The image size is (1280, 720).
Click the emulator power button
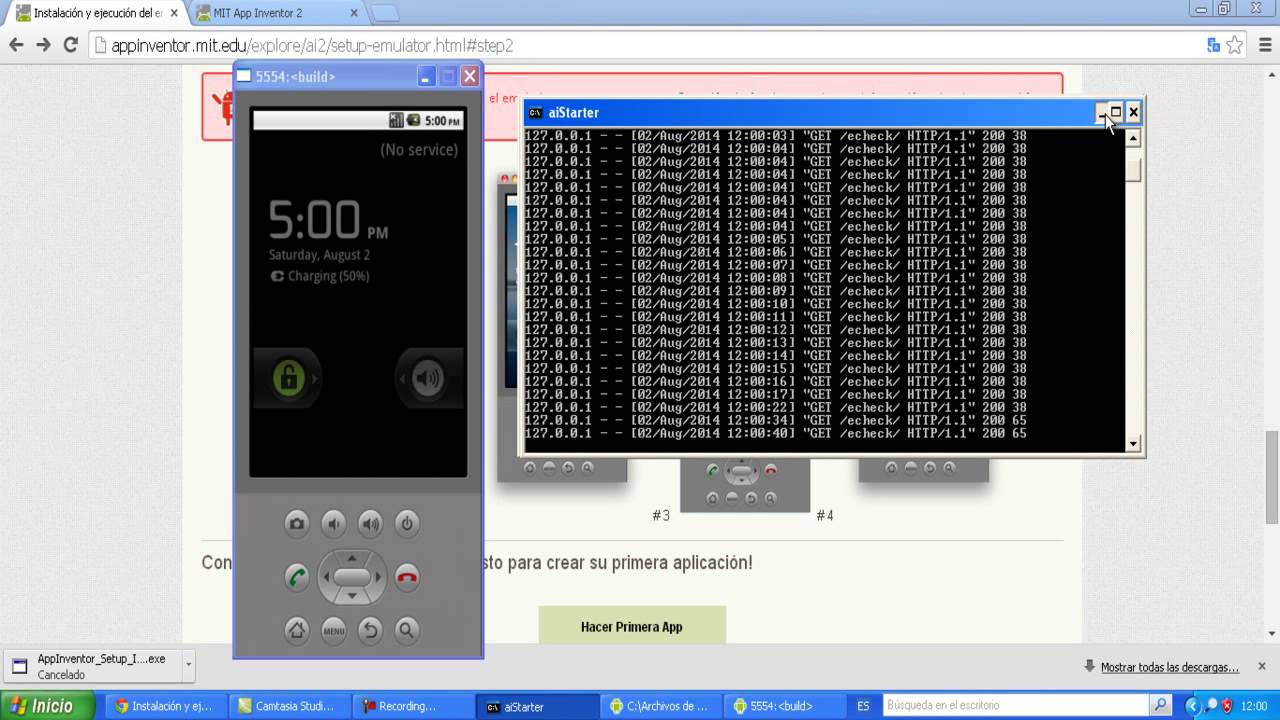406,523
